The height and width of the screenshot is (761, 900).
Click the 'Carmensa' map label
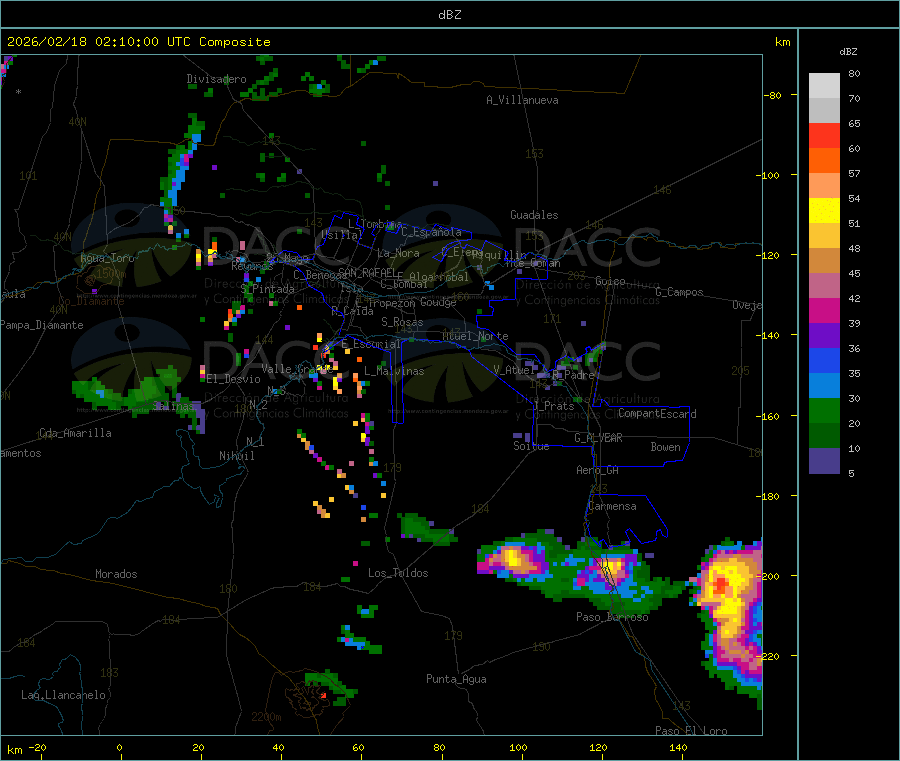tap(612, 506)
